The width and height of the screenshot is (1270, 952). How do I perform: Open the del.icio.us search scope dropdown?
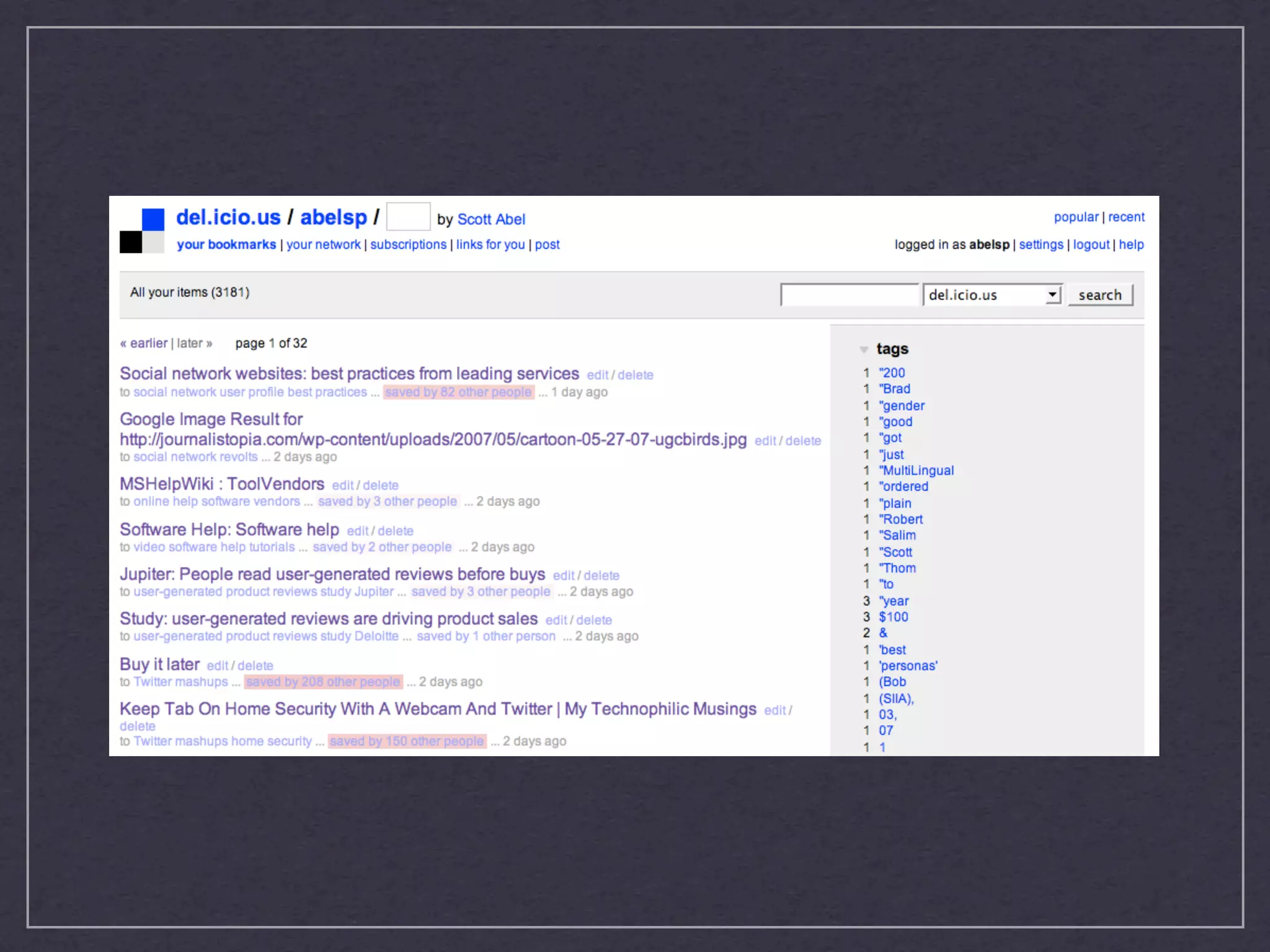point(992,295)
